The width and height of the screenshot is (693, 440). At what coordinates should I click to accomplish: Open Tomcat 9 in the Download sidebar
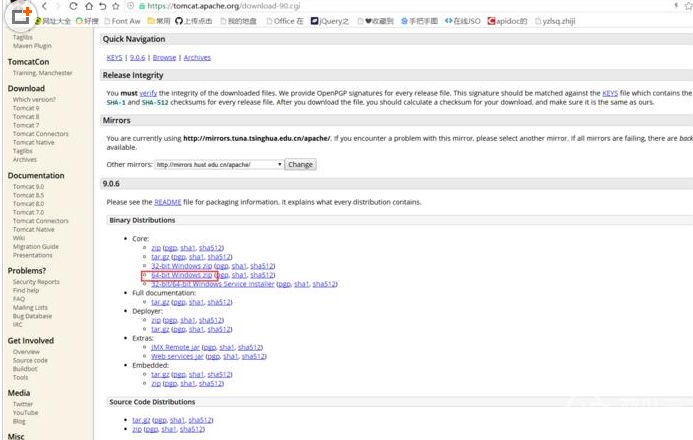[x=26, y=108]
